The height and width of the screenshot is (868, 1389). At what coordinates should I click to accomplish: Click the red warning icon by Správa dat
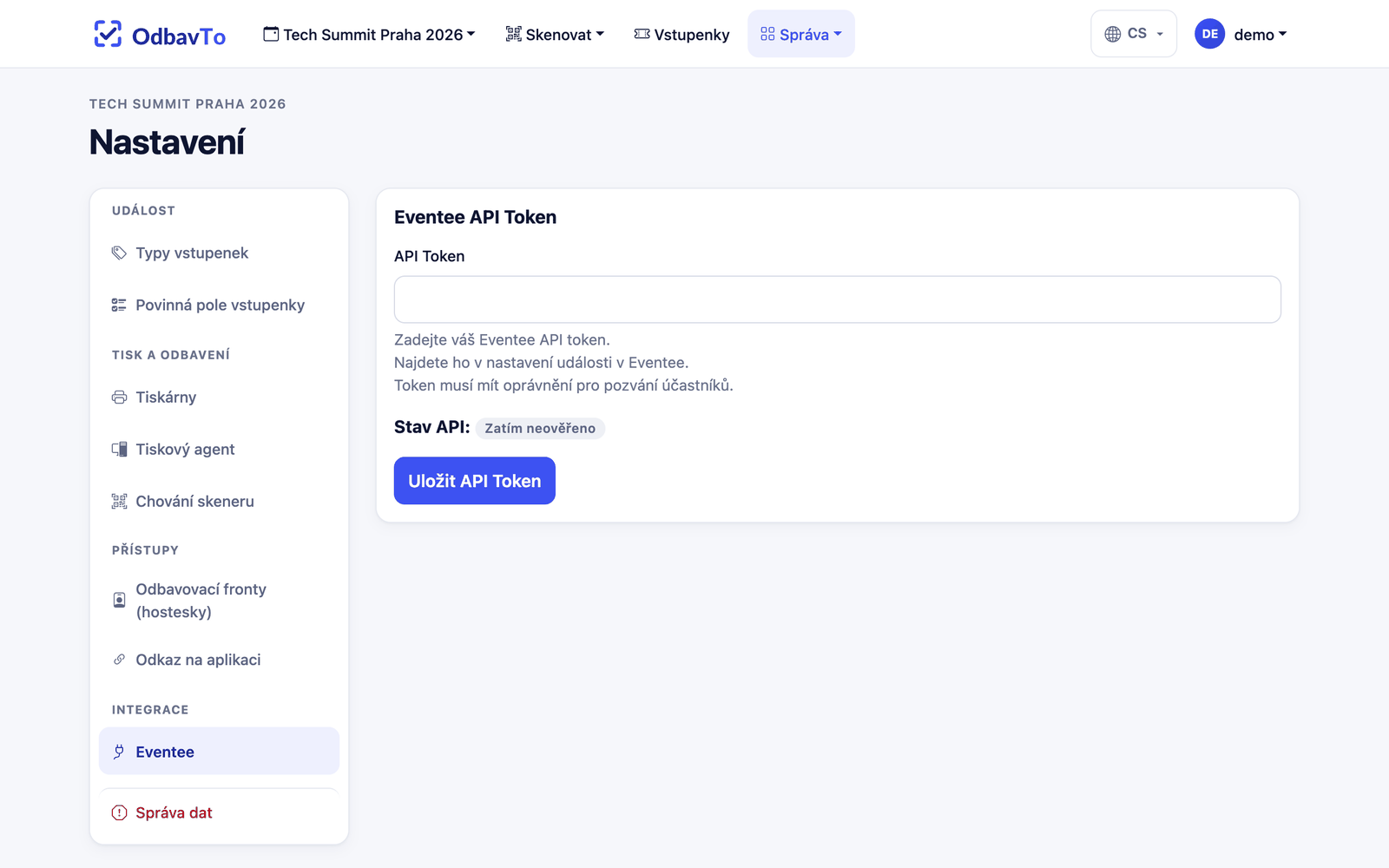119,812
